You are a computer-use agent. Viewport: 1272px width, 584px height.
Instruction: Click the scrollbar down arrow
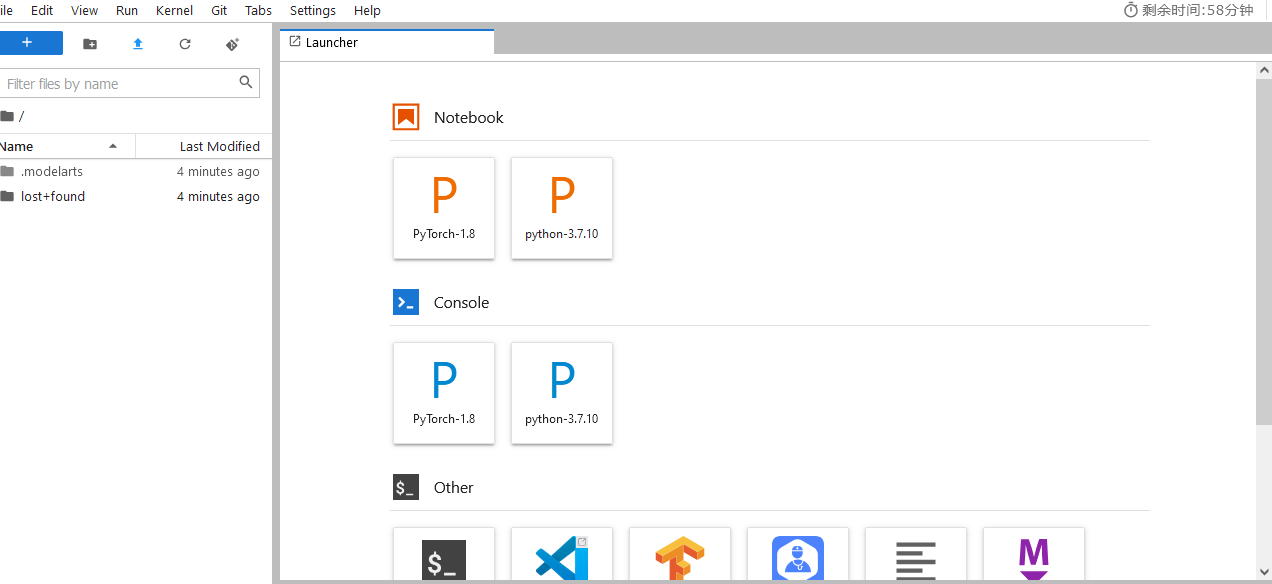[x=1264, y=570]
